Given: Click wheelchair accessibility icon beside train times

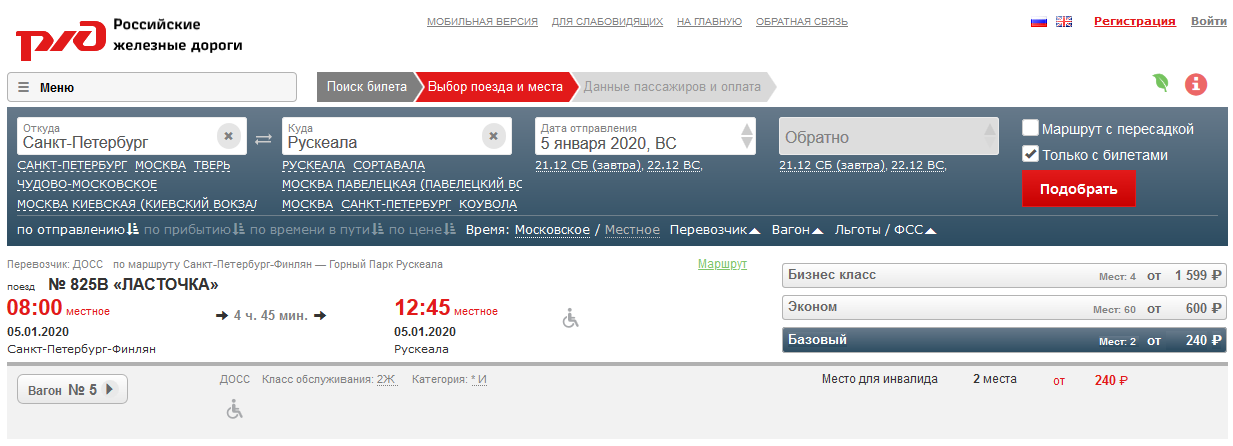Looking at the screenshot, I should [x=570, y=318].
